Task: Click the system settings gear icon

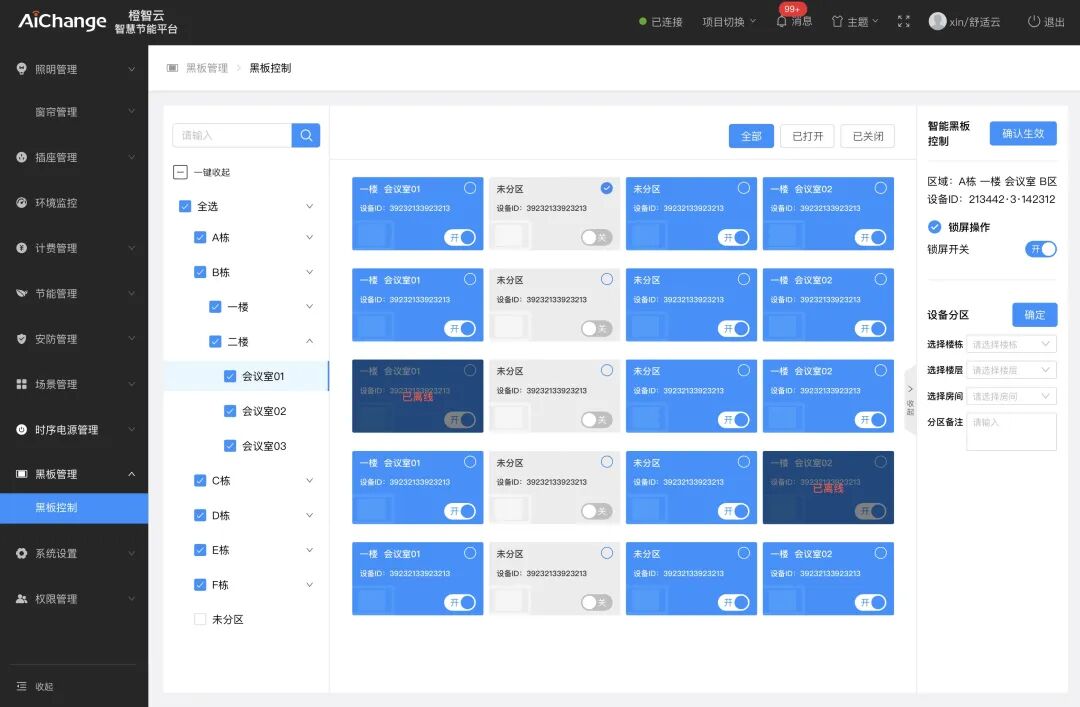Action: click(x=21, y=553)
